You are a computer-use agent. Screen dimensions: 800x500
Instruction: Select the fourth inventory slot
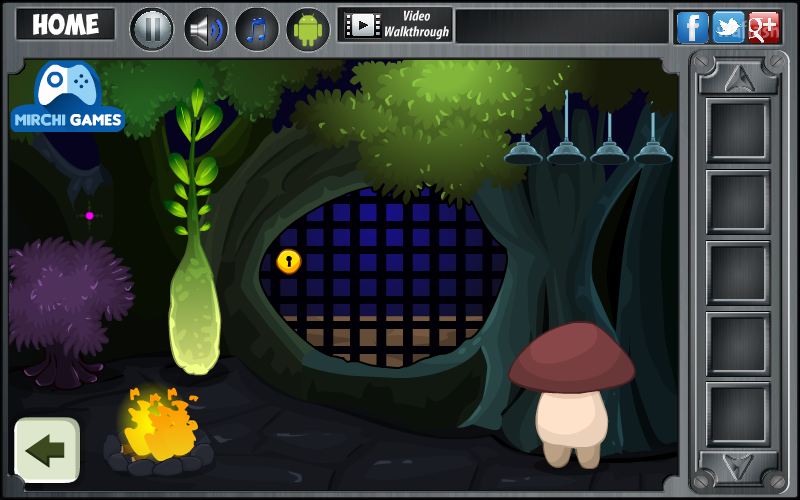[x=738, y=343]
